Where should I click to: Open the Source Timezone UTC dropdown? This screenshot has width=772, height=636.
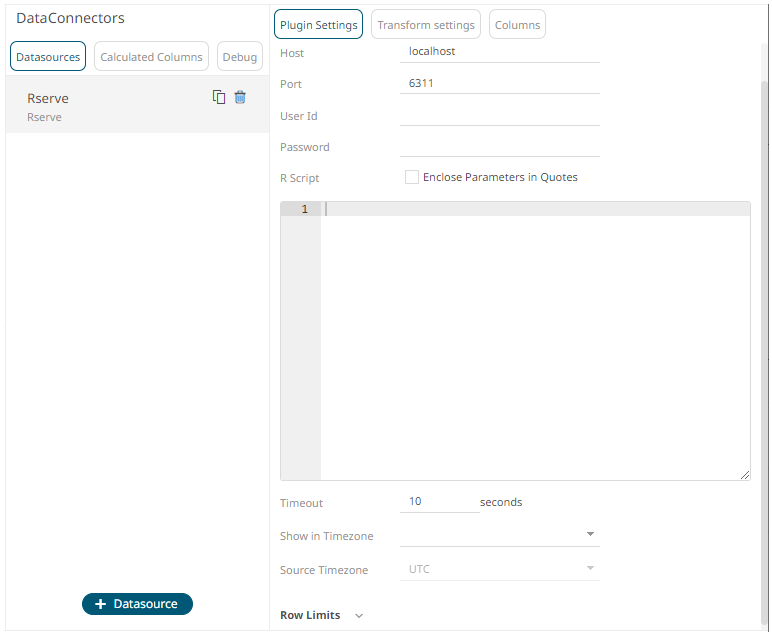pyautogui.click(x=500, y=569)
